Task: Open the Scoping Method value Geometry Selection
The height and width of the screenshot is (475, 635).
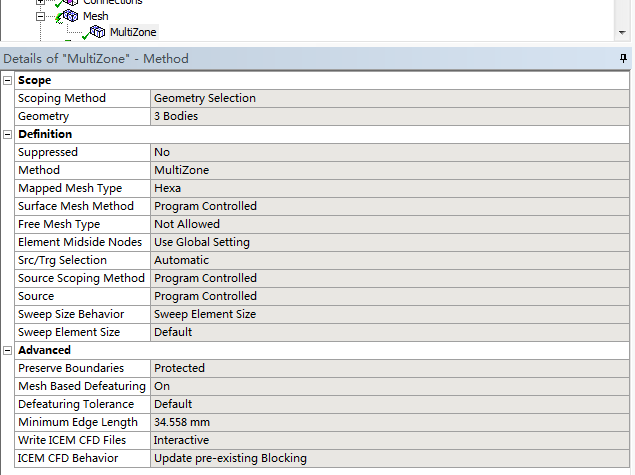Action: [390, 98]
